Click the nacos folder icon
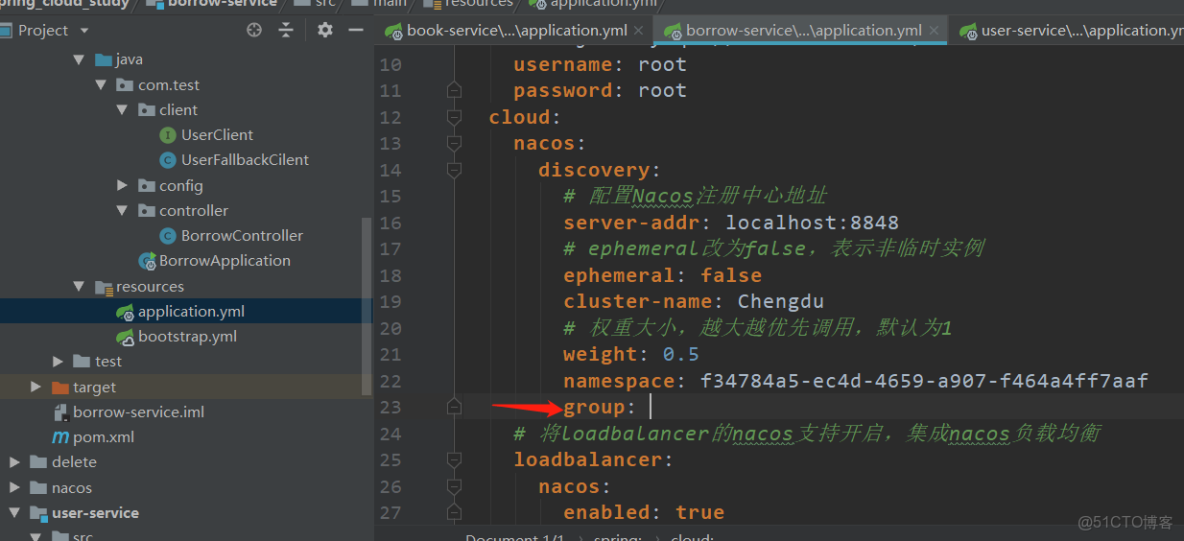 point(39,488)
